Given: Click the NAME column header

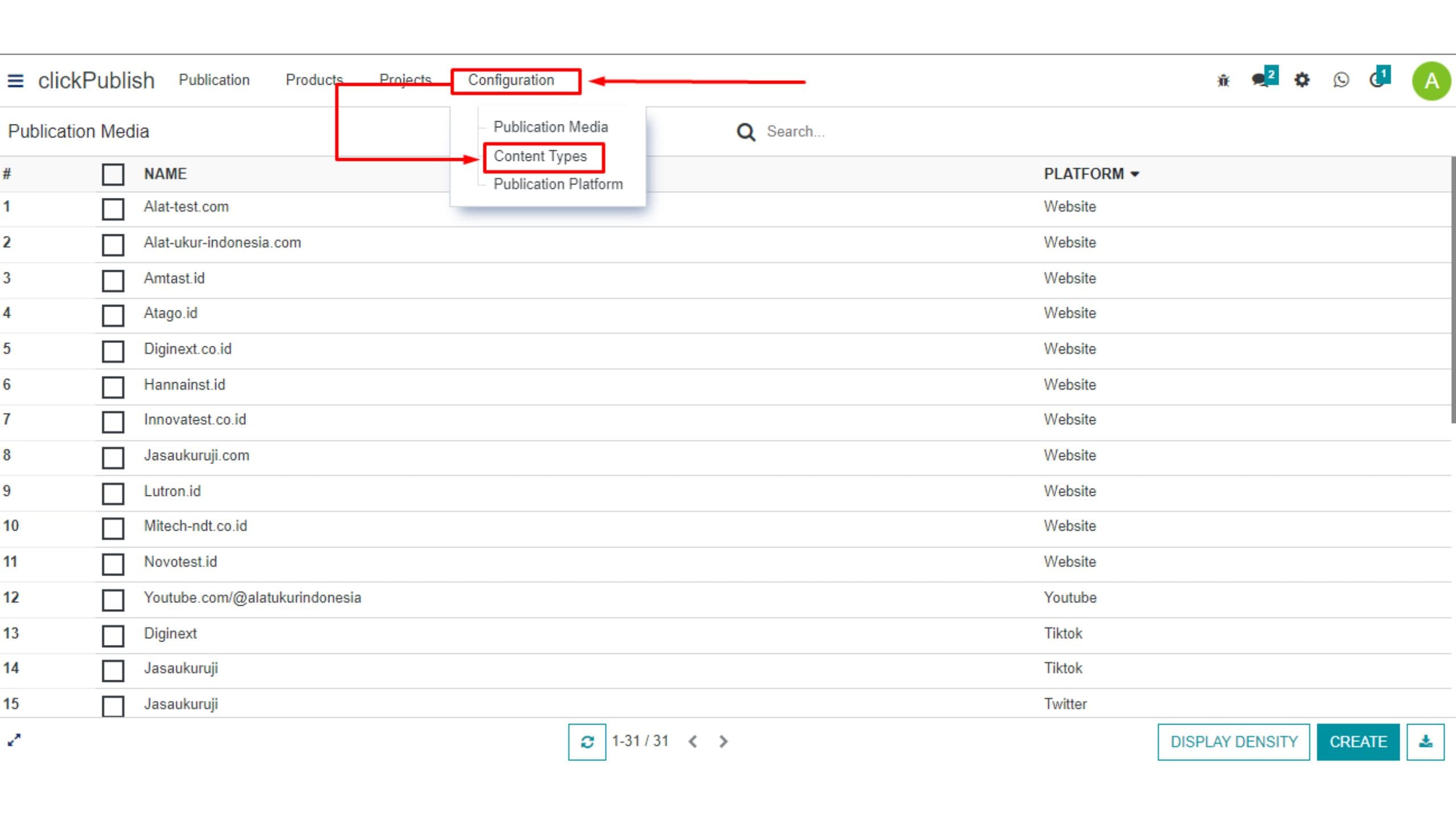Looking at the screenshot, I should tap(165, 174).
